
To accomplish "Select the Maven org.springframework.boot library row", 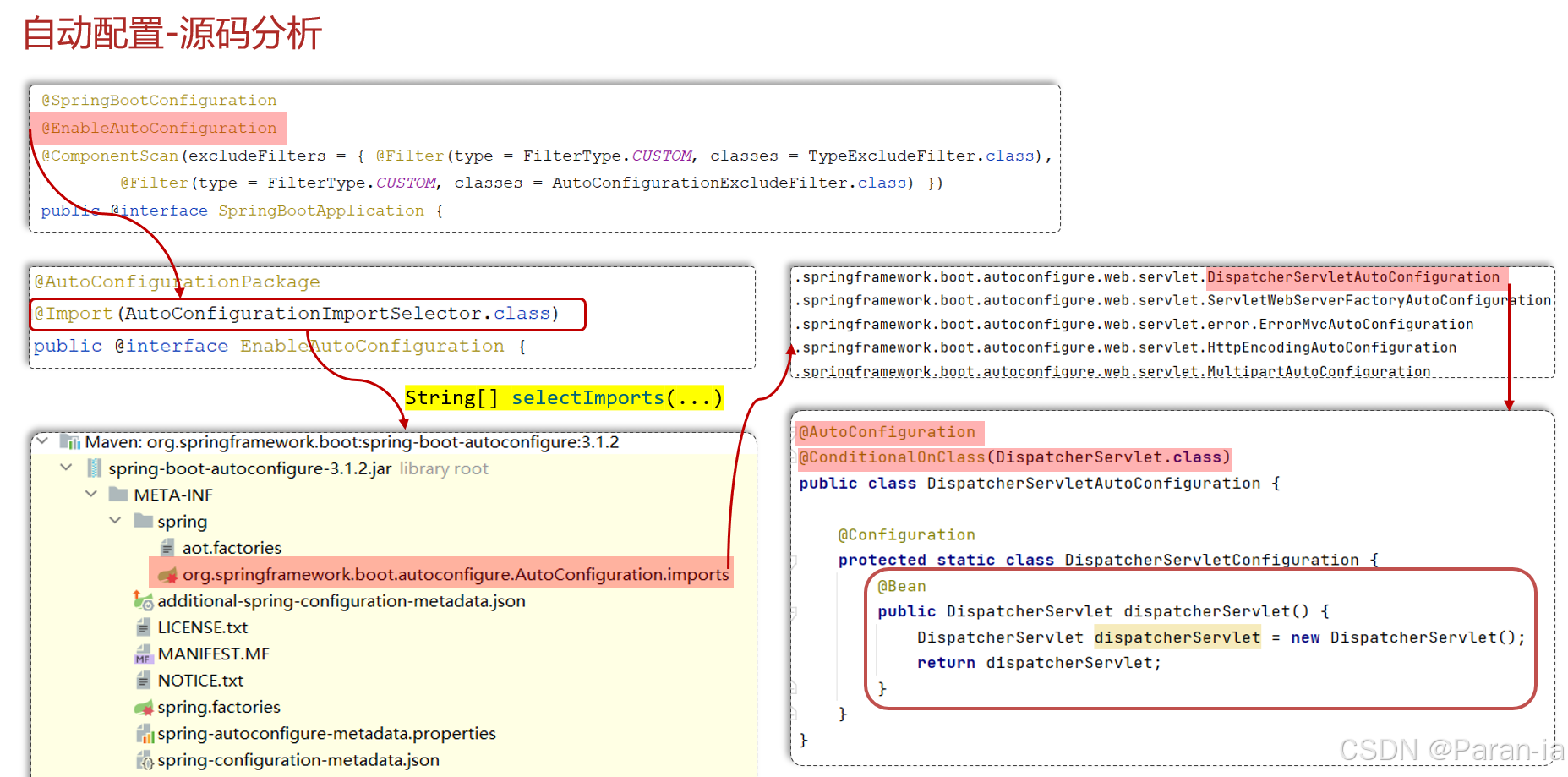I will 352,442.
